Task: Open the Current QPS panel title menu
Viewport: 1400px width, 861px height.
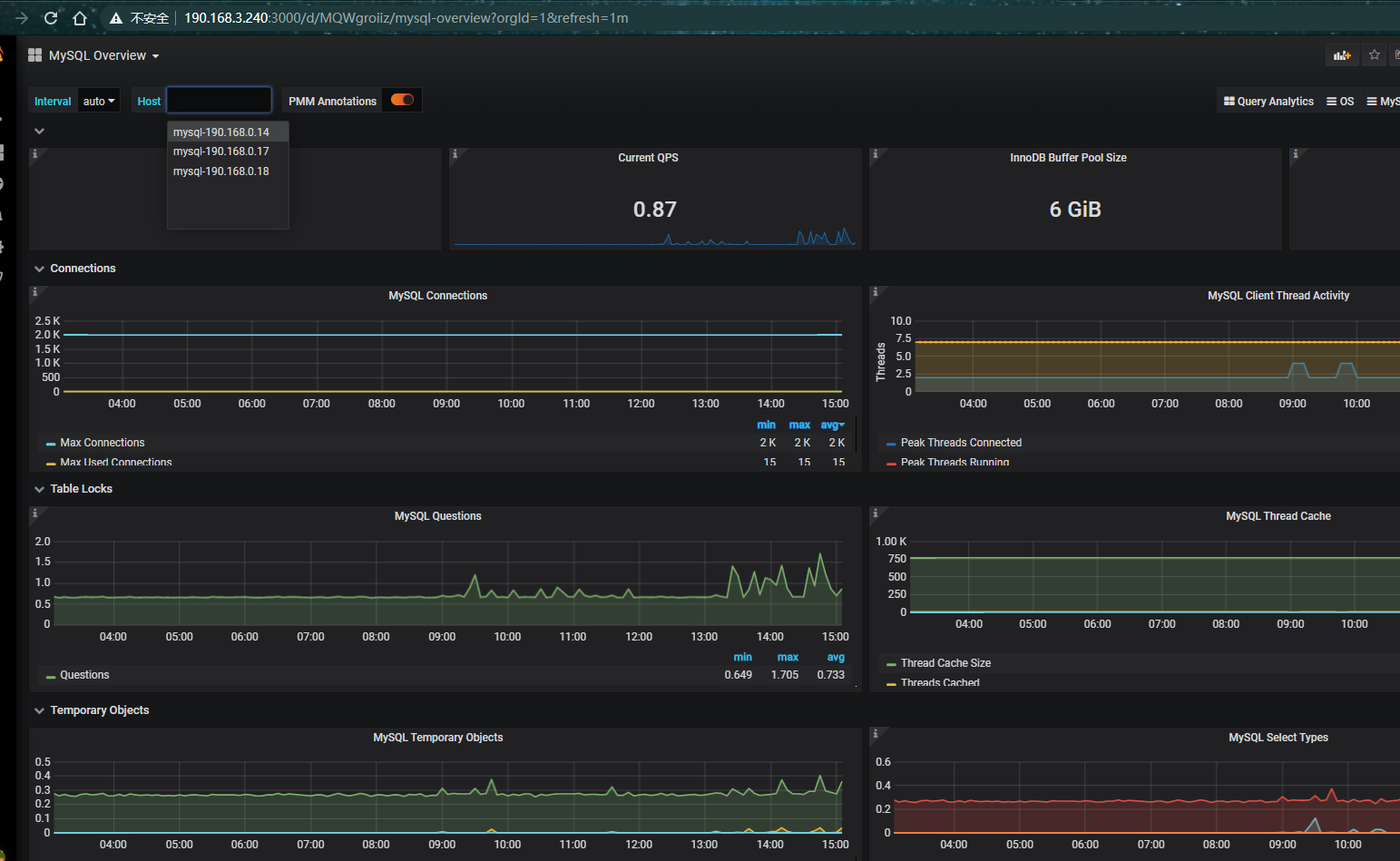Action: [x=649, y=158]
